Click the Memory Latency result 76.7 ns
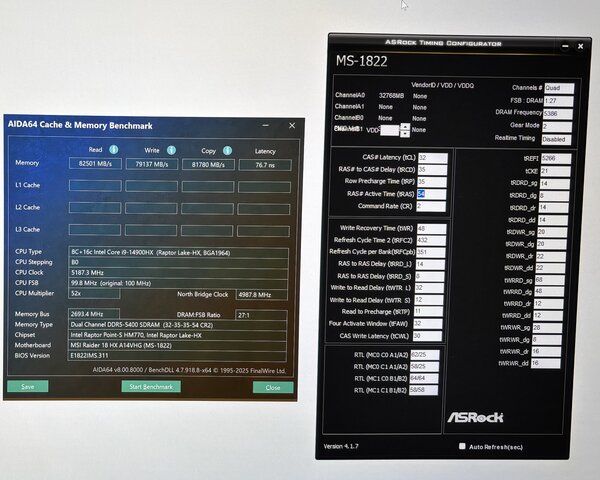600x480 pixels. click(265, 165)
